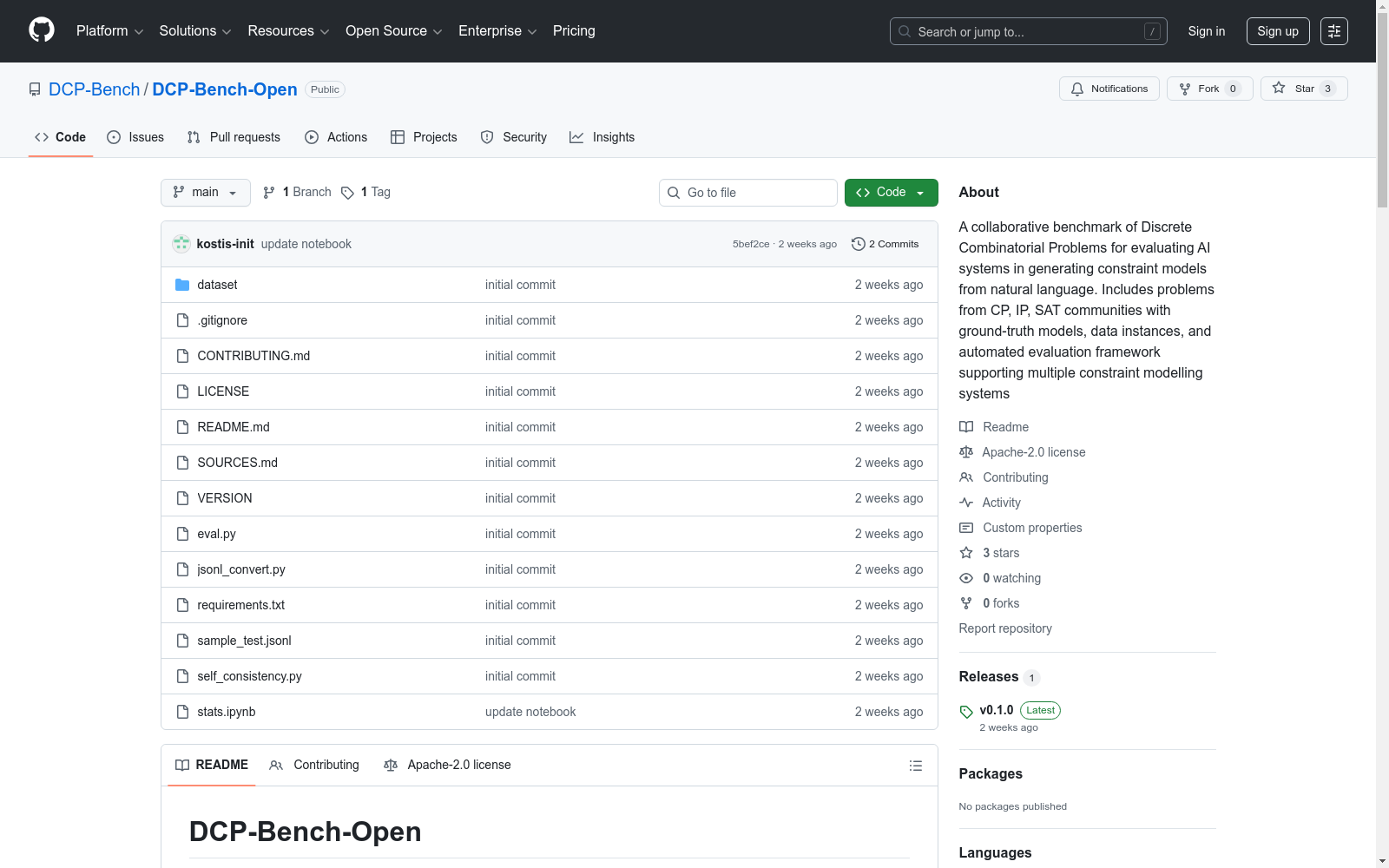Expand the Solutions menu

(195, 31)
